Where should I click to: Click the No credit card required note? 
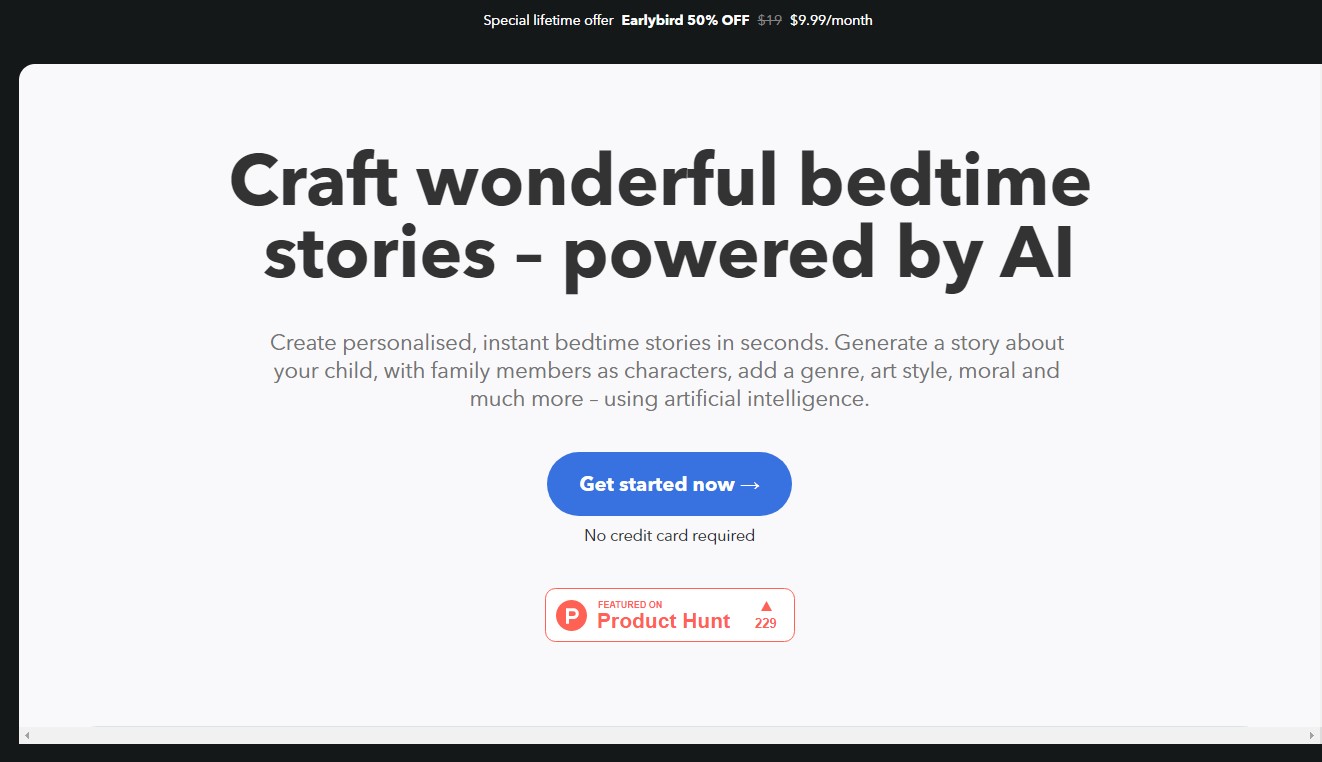669,535
